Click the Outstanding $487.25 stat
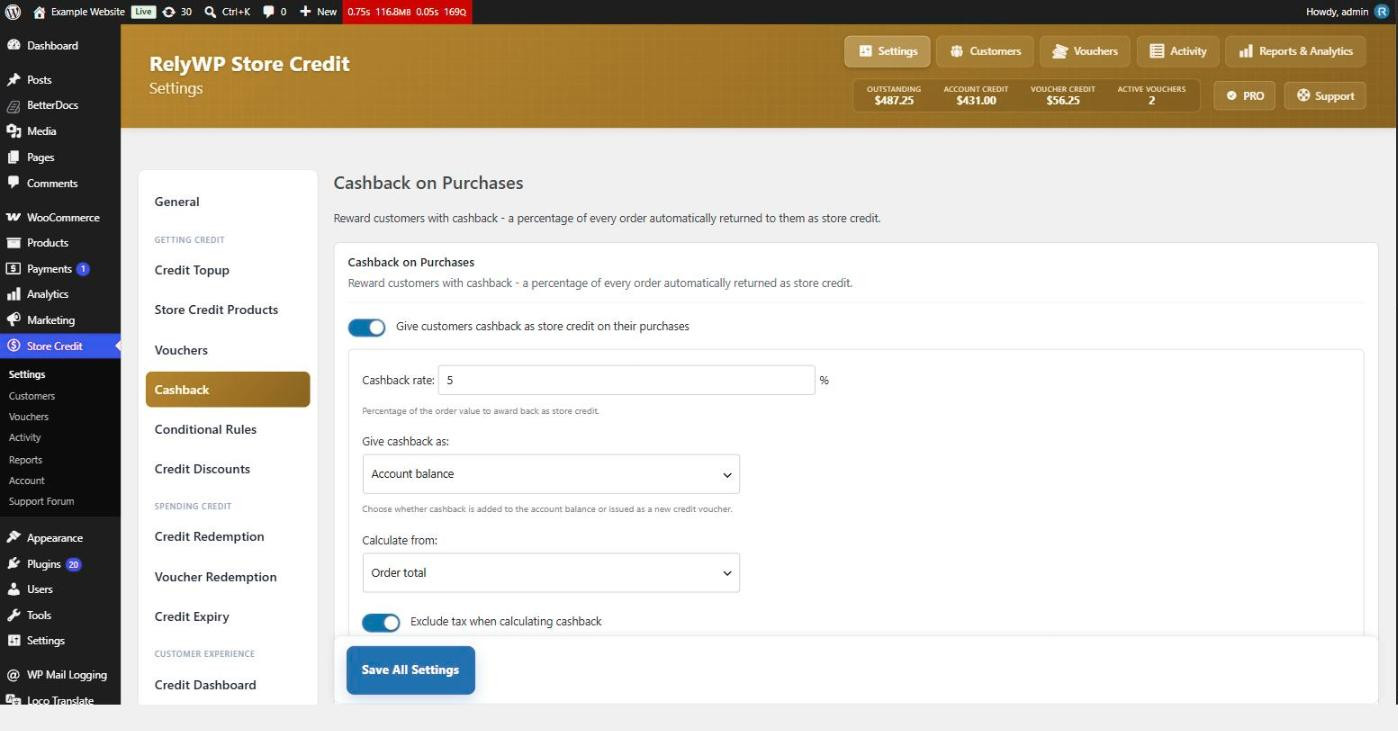Screen dimensions: 1398x731 point(894,95)
